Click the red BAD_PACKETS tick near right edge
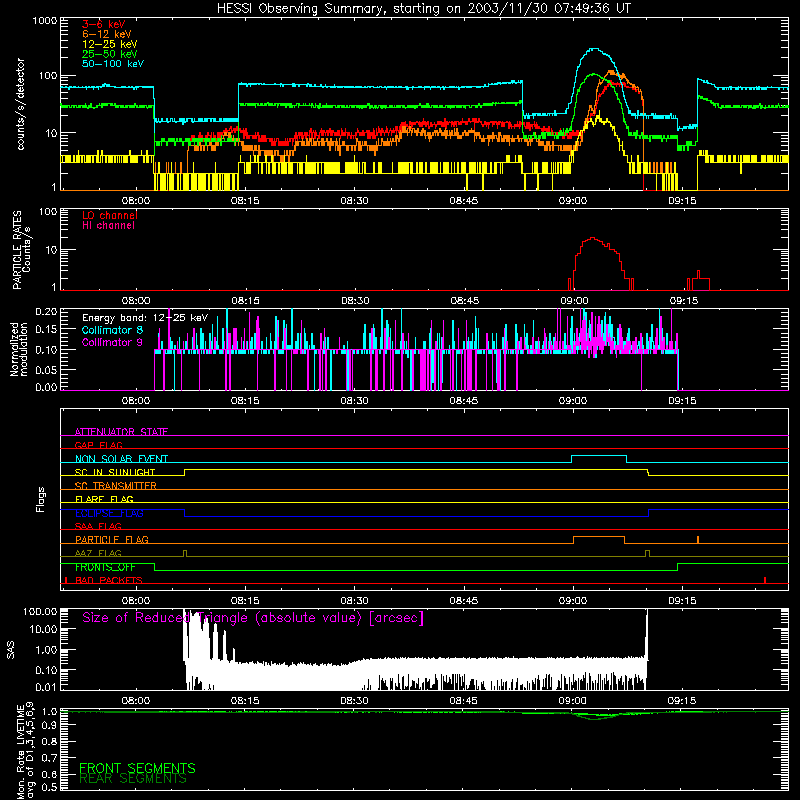Viewport: 800px width, 800px height. click(x=765, y=580)
